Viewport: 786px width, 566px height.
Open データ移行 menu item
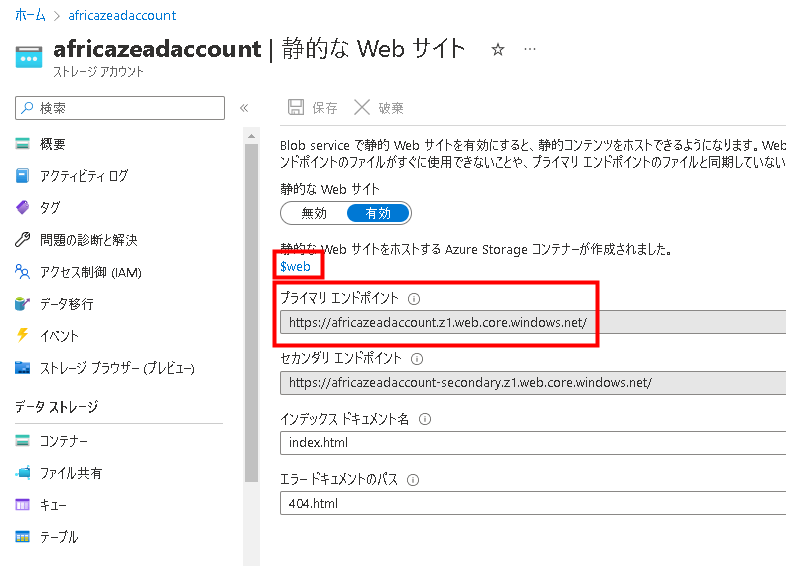67,304
